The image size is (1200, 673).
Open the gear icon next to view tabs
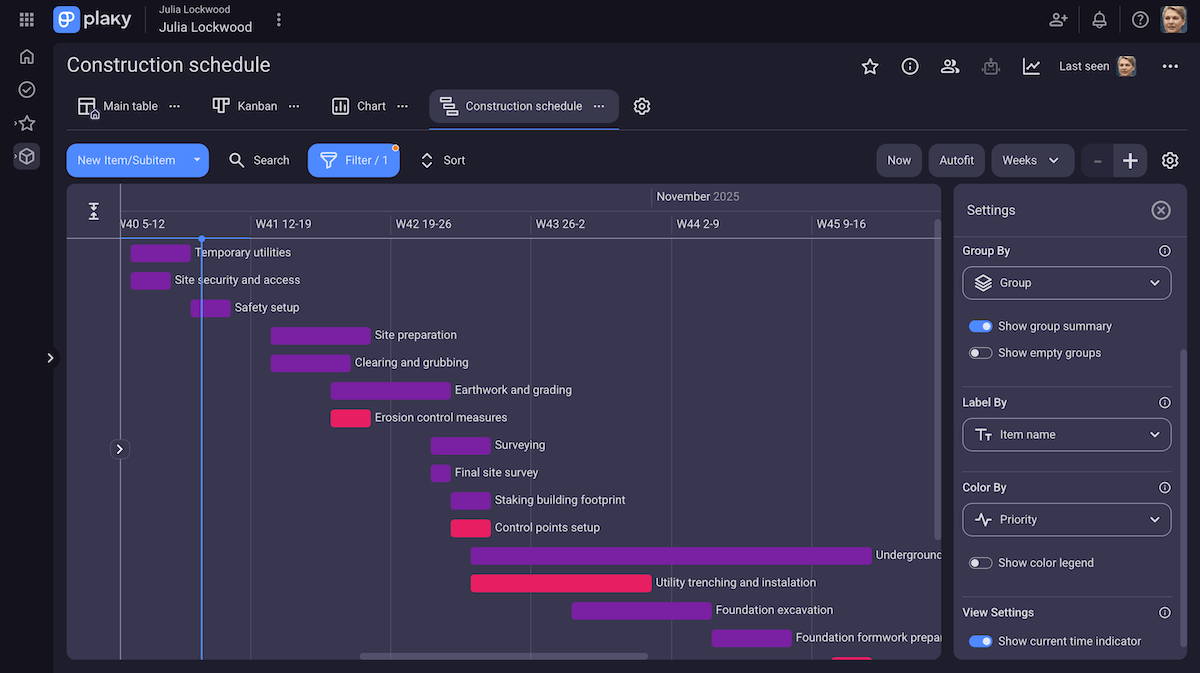tap(642, 106)
